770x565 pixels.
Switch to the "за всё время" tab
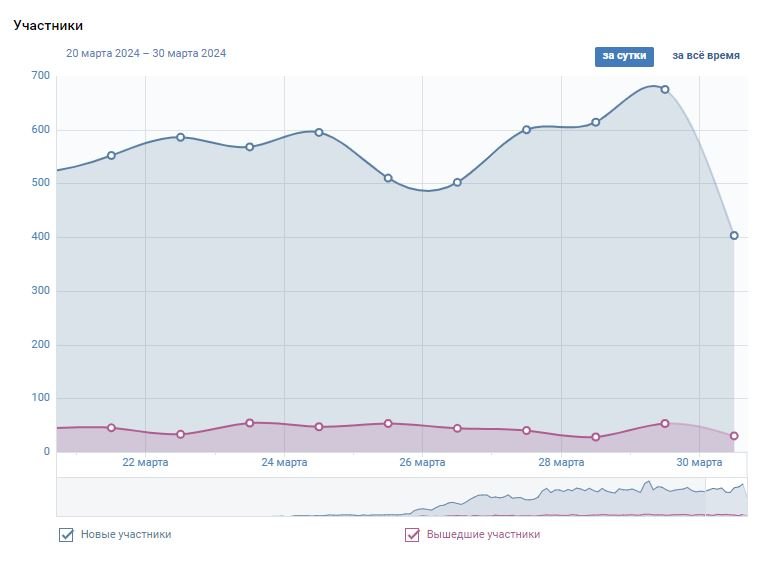tap(706, 56)
